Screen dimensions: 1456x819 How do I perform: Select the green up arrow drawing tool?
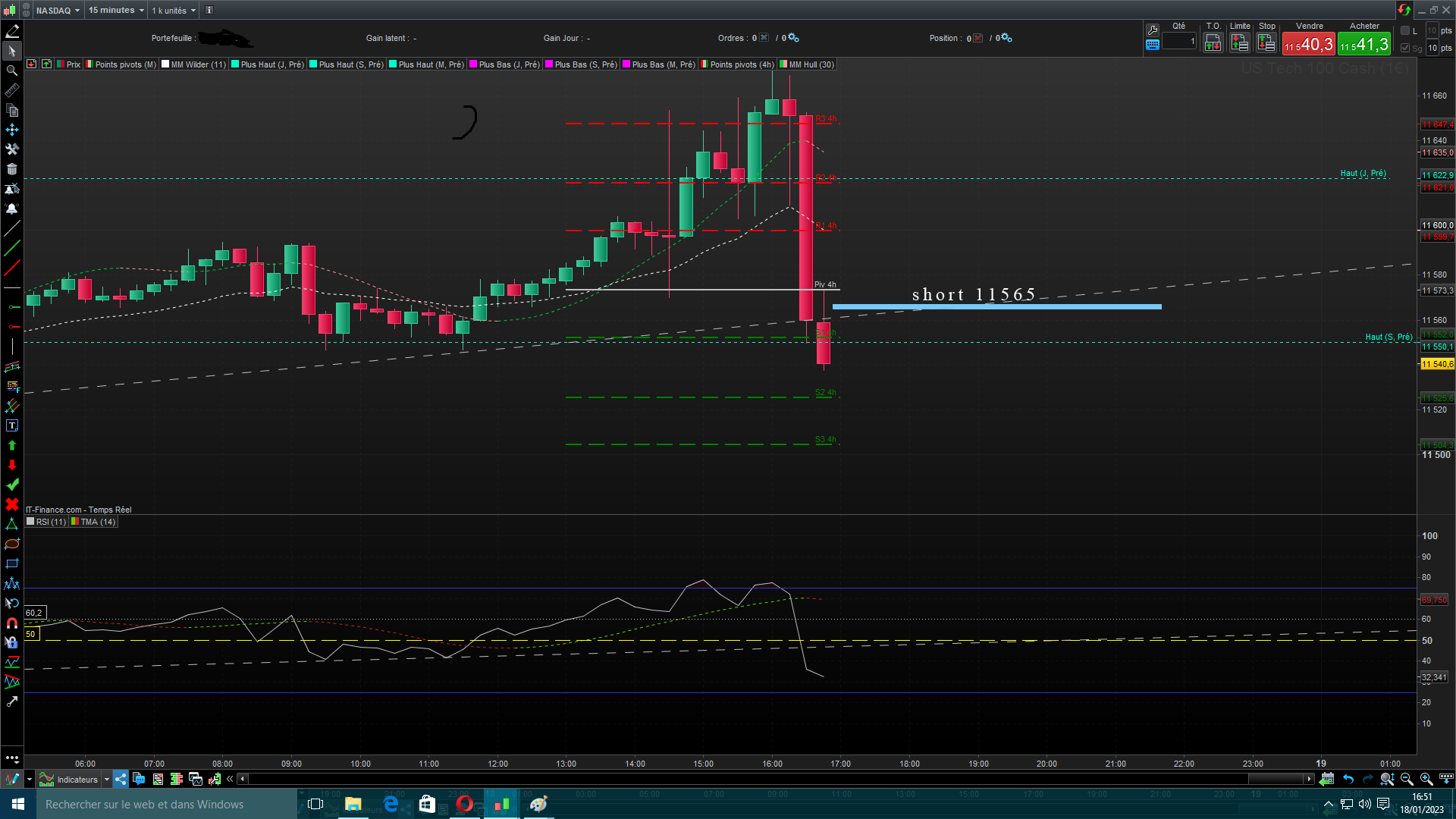point(11,445)
